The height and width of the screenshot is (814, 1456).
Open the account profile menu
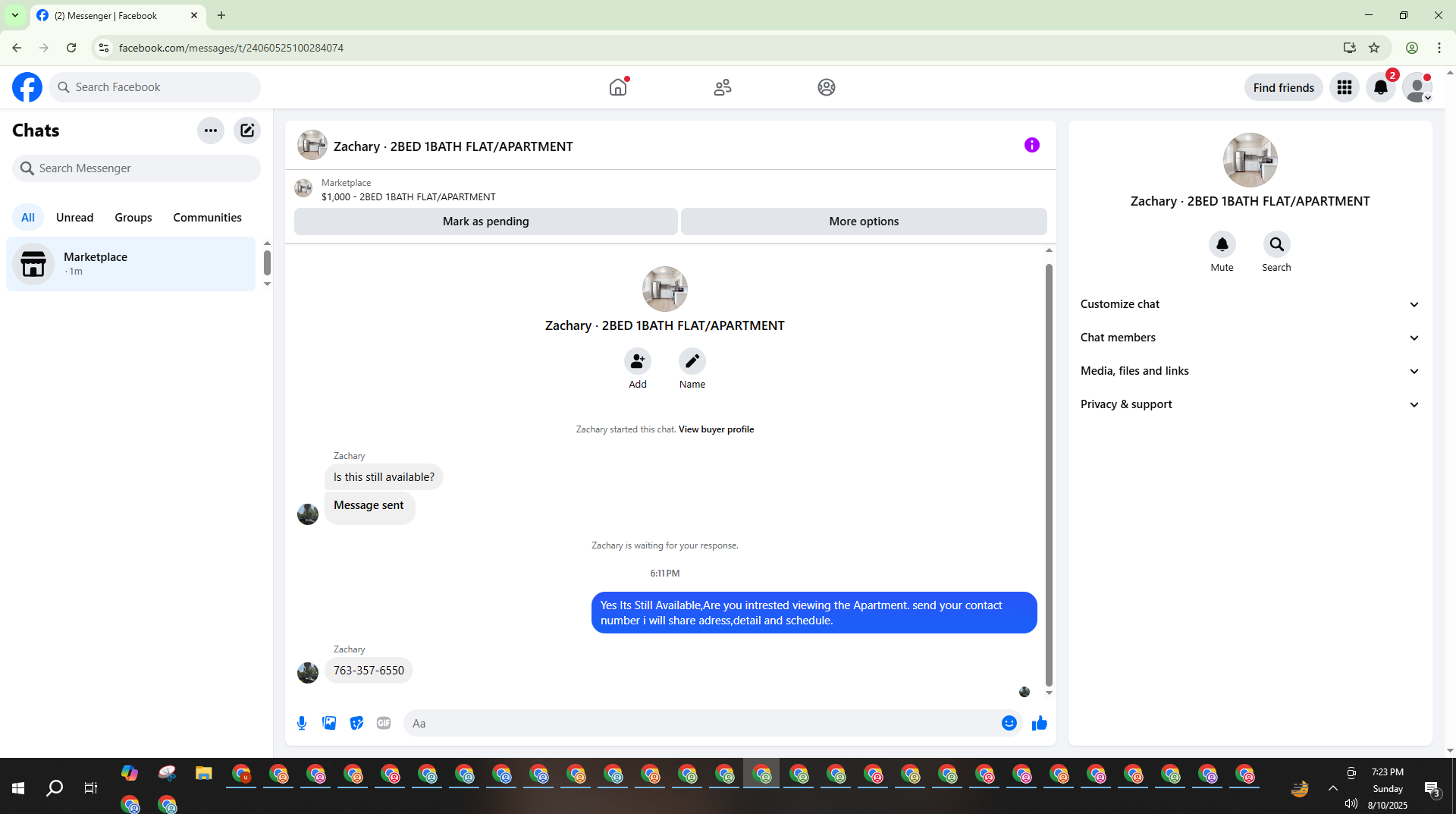coord(1417,87)
